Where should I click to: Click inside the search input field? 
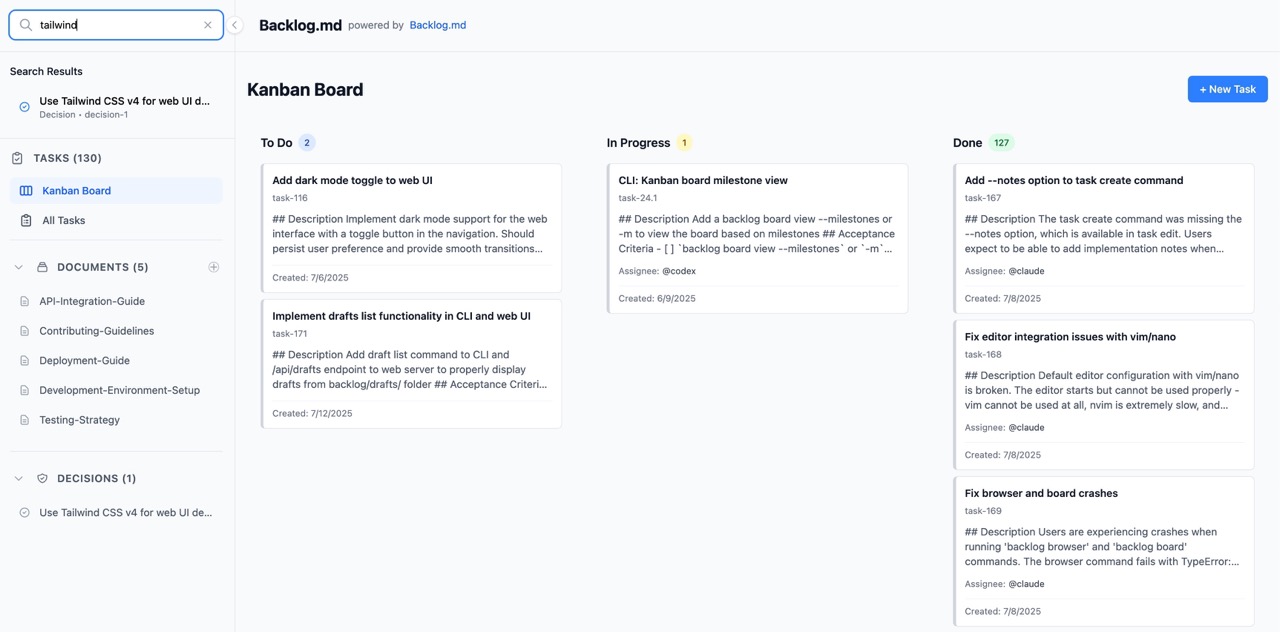(x=110, y=24)
